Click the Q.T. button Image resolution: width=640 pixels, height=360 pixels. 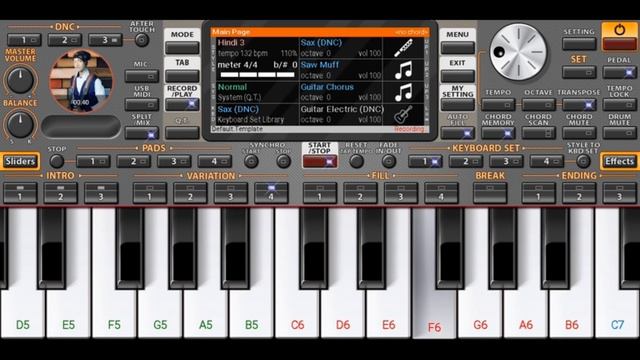182,133
